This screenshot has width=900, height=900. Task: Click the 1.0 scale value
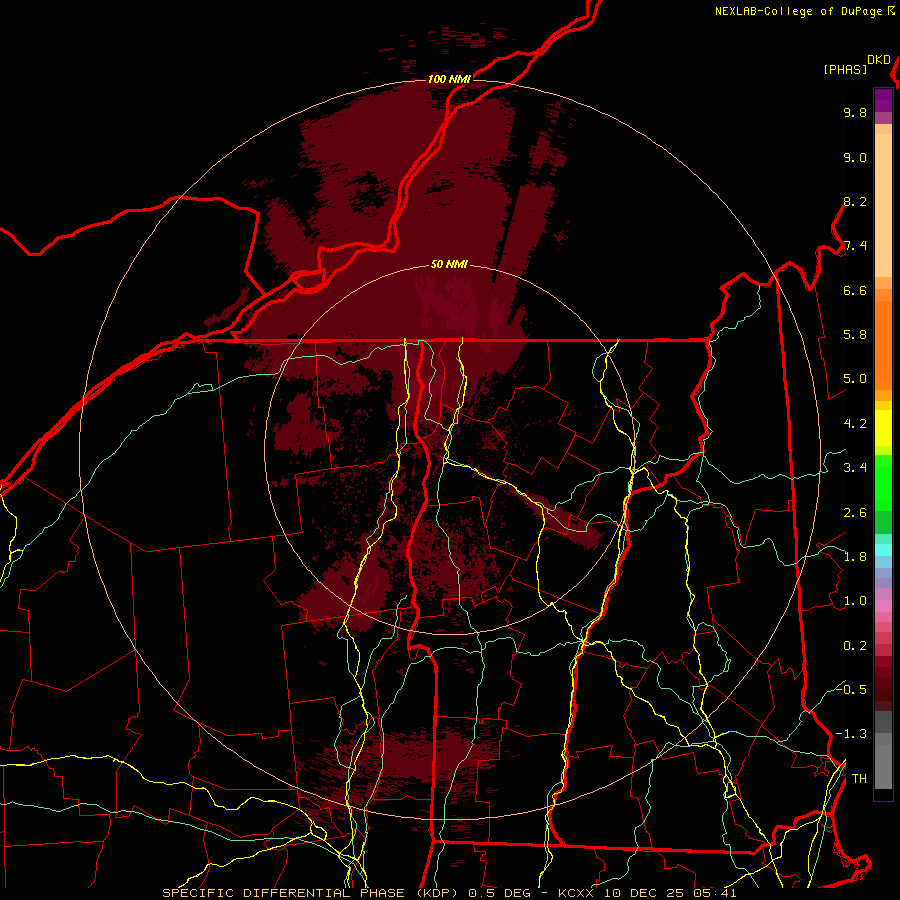(x=855, y=602)
